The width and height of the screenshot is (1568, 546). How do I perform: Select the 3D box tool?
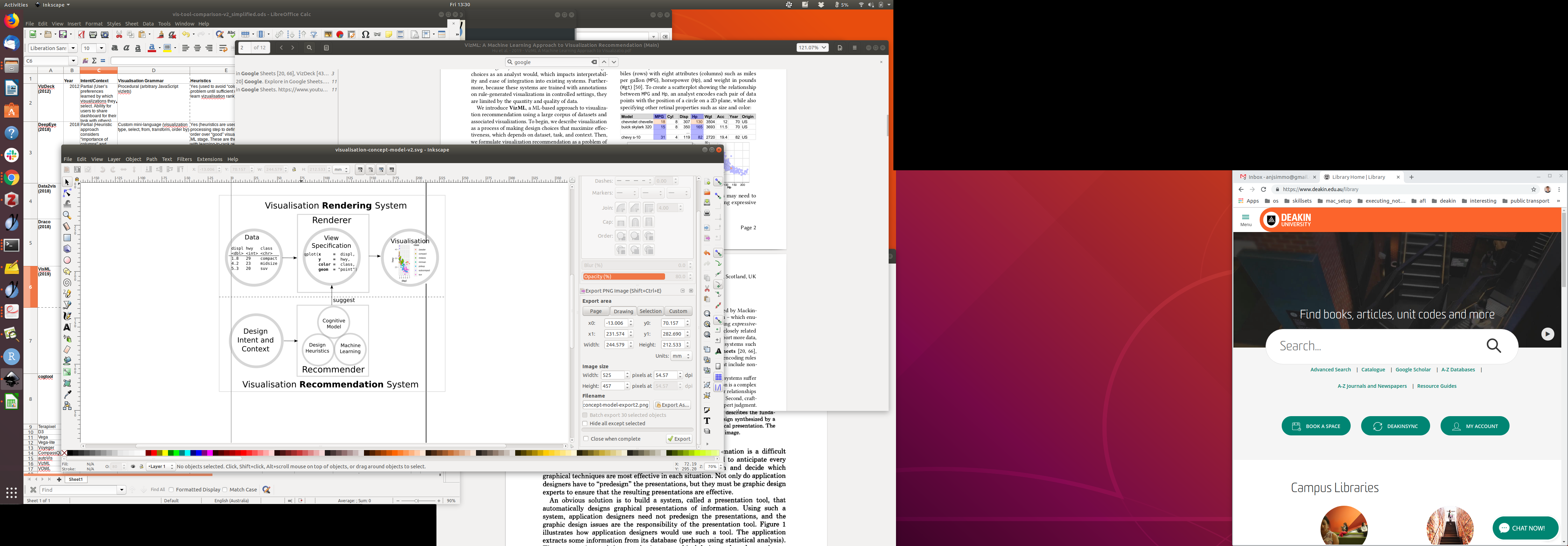[x=67, y=249]
